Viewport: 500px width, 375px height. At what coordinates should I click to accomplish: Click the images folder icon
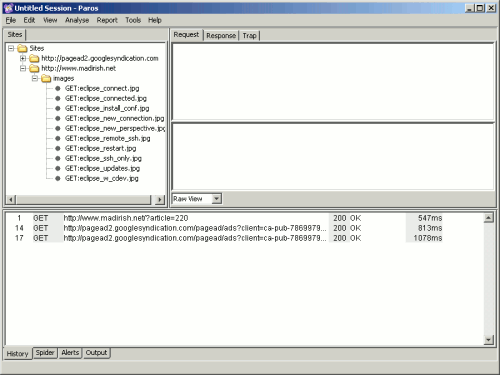click(46, 79)
